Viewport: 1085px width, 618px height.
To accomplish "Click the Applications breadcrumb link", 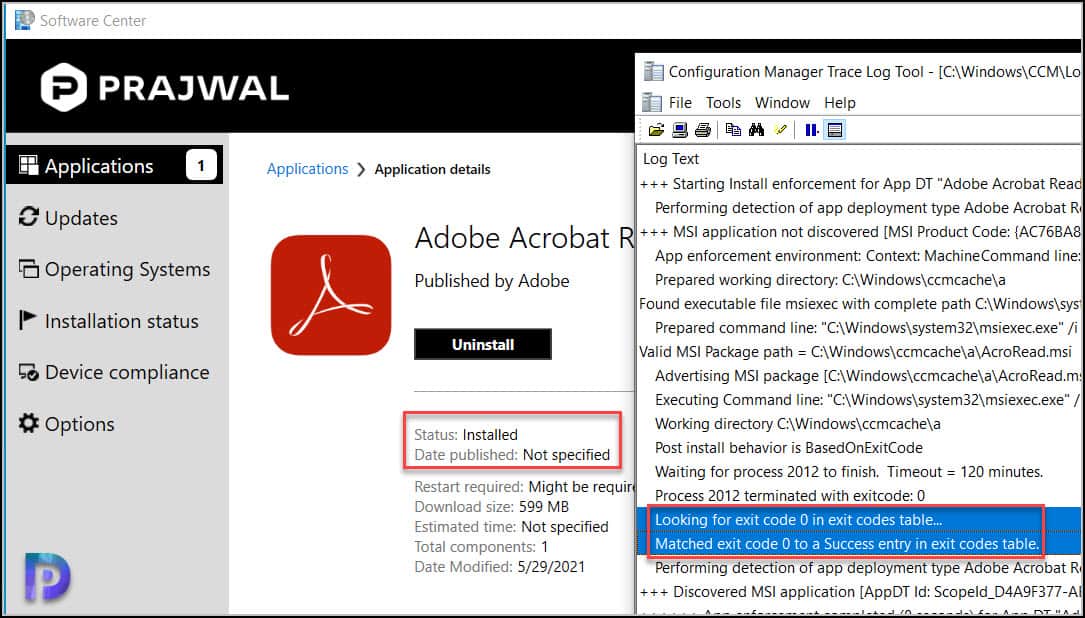I will [307, 169].
